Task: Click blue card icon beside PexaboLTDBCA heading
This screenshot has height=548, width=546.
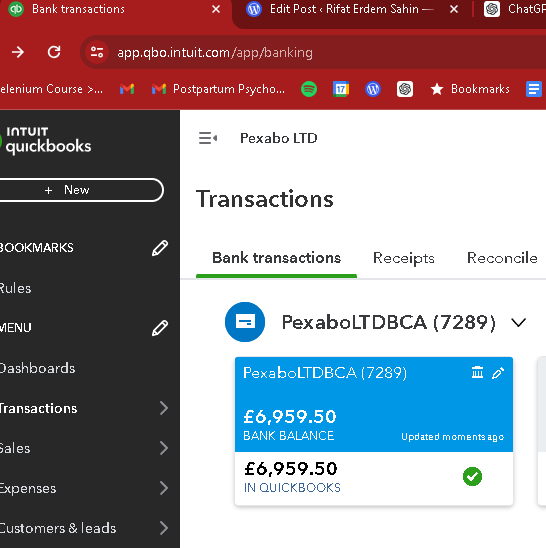Action: tap(245, 322)
